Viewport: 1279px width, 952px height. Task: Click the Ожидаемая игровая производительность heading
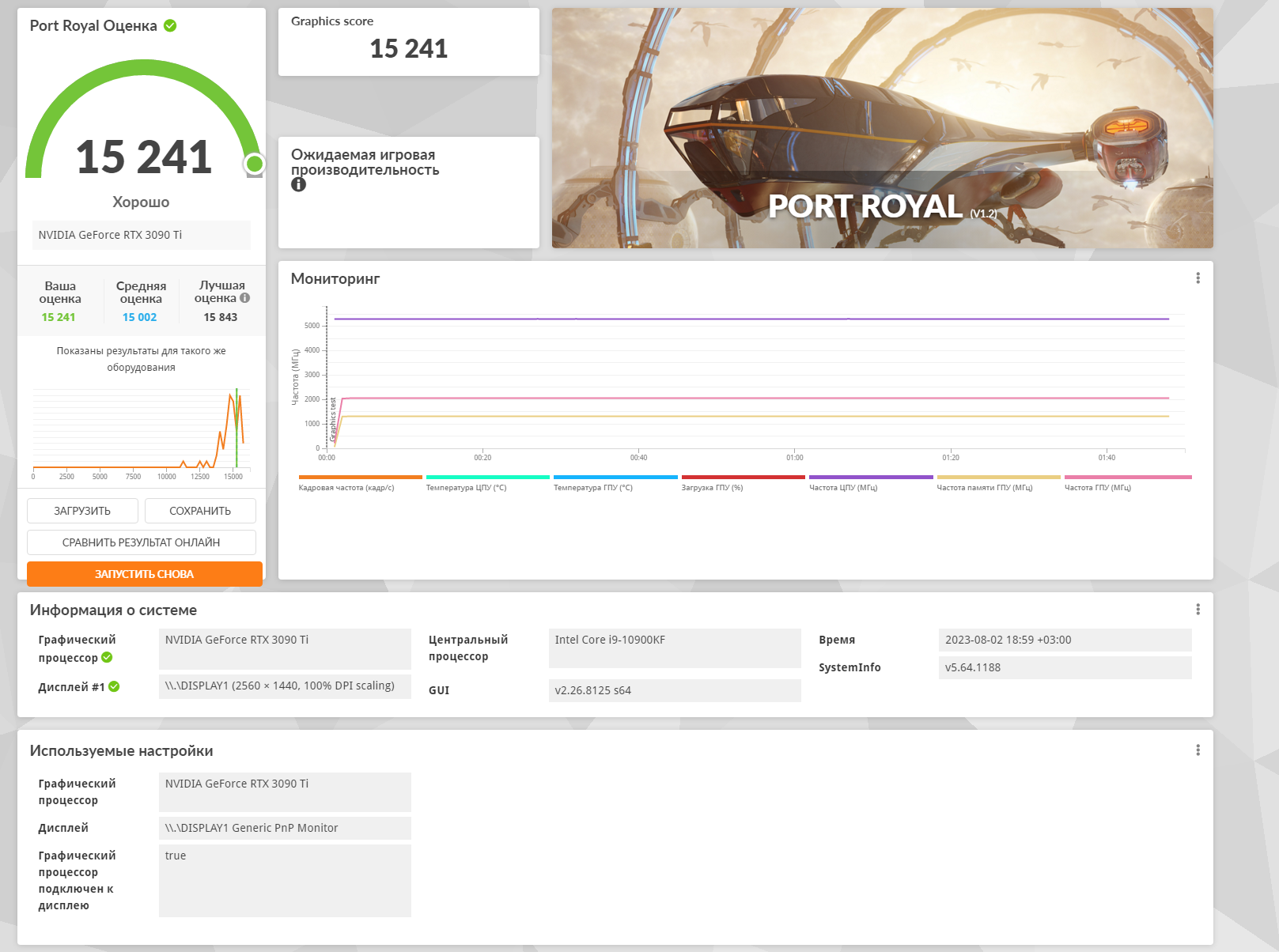point(365,162)
